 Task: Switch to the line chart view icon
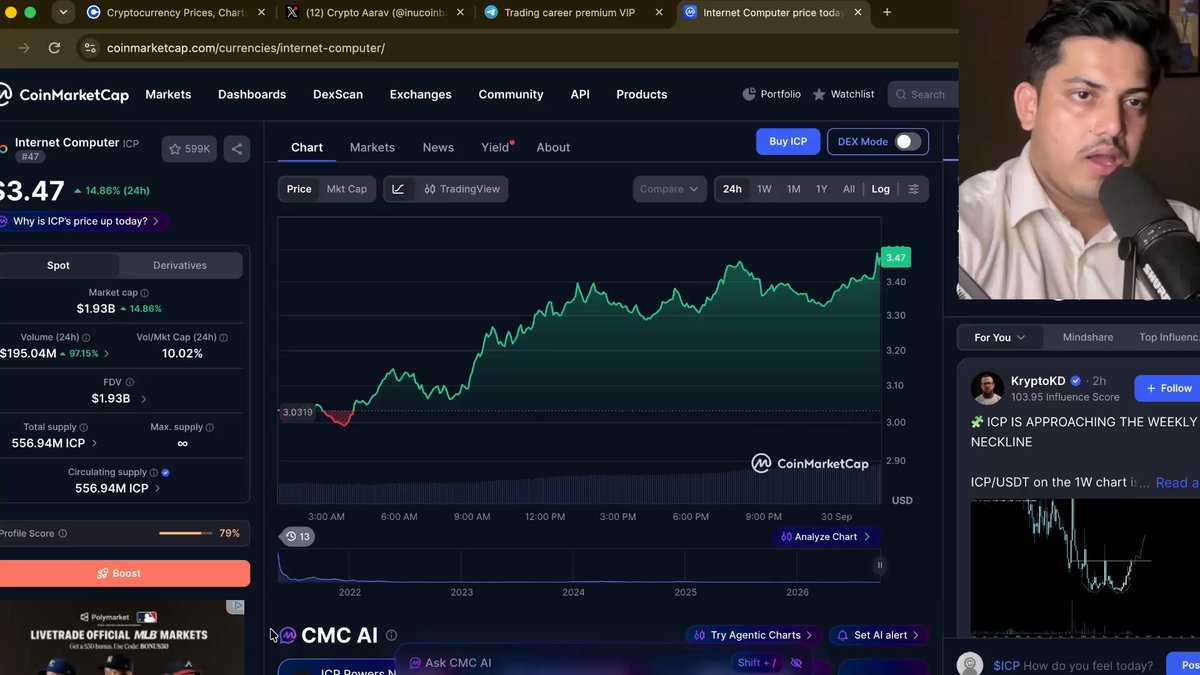point(398,189)
